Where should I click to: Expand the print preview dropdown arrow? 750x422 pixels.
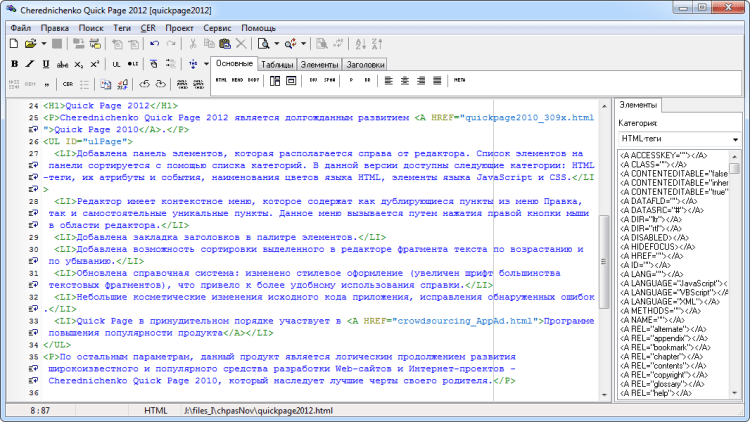276,44
